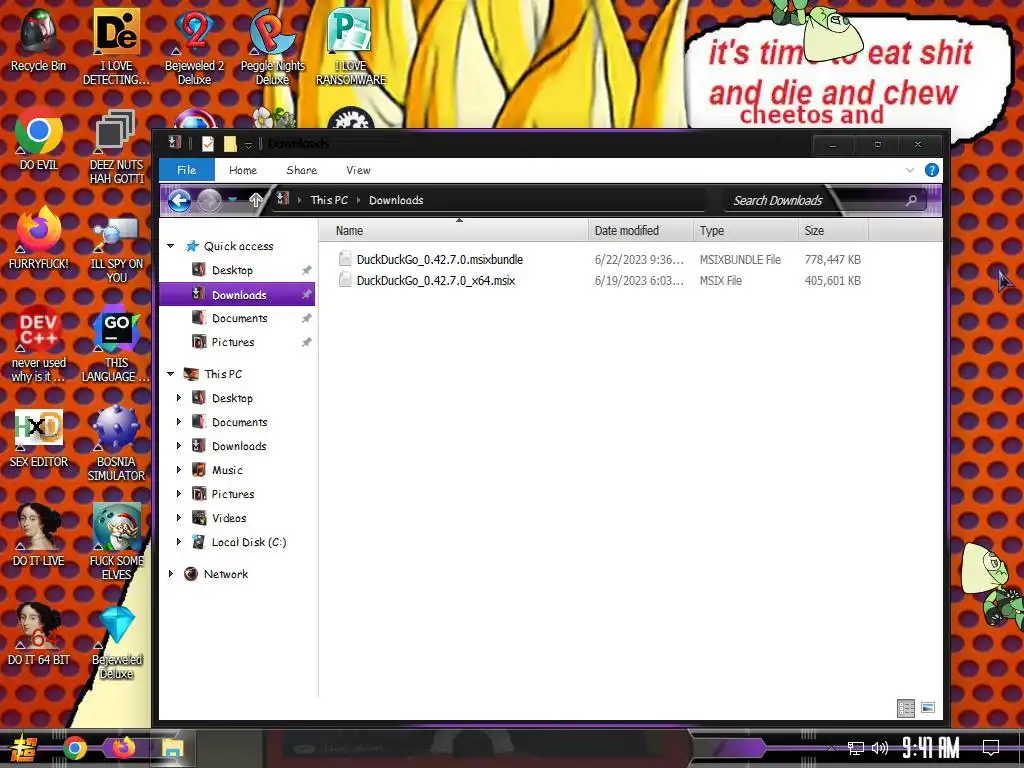Open the 'BOSNIA SIMULATOR' desktop icon
1024x768 pixels.
click(x=116, y=443)
